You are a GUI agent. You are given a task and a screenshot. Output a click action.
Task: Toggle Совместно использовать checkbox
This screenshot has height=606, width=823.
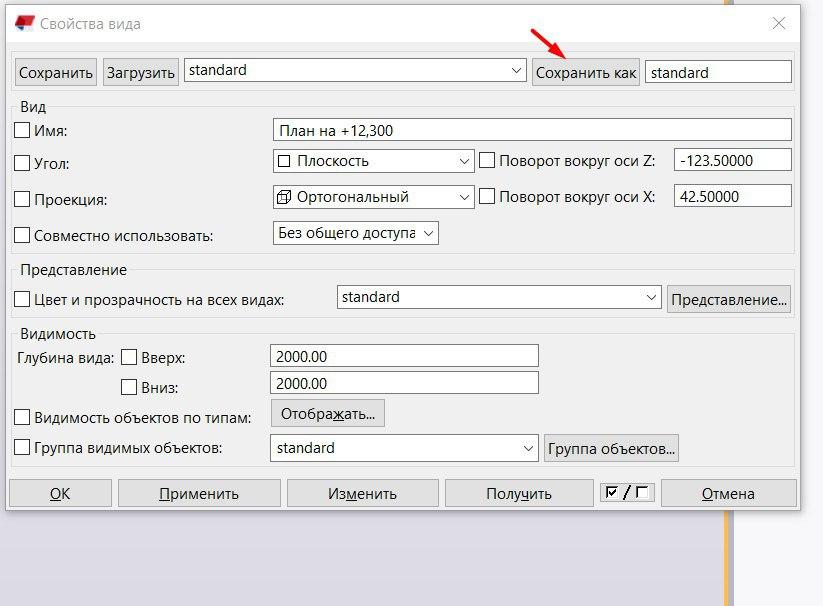pyautogui.click(x=22, y=235)
